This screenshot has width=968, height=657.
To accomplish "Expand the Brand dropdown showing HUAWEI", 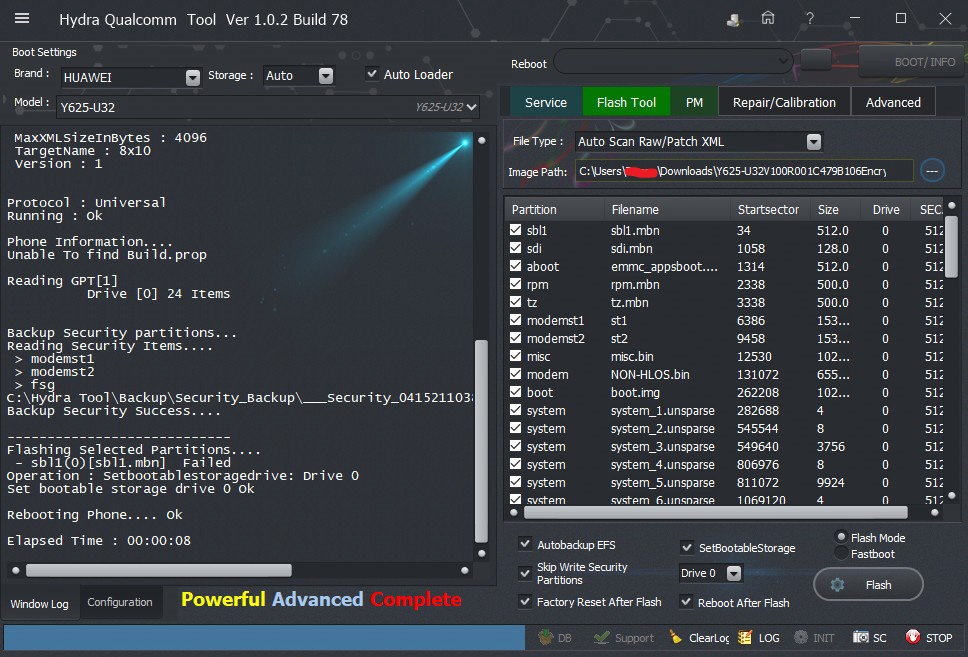I will coord(192,77).
